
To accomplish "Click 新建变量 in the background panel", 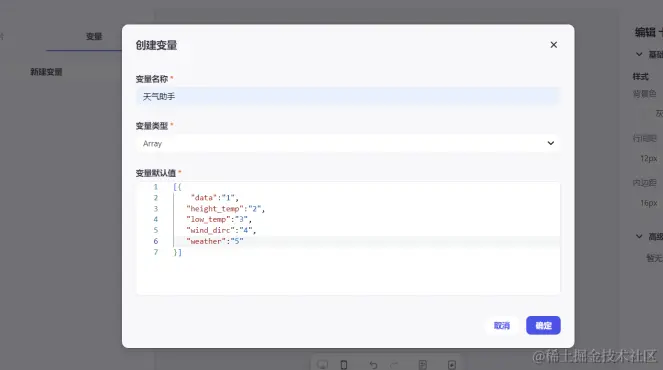I will coord(46,72).
